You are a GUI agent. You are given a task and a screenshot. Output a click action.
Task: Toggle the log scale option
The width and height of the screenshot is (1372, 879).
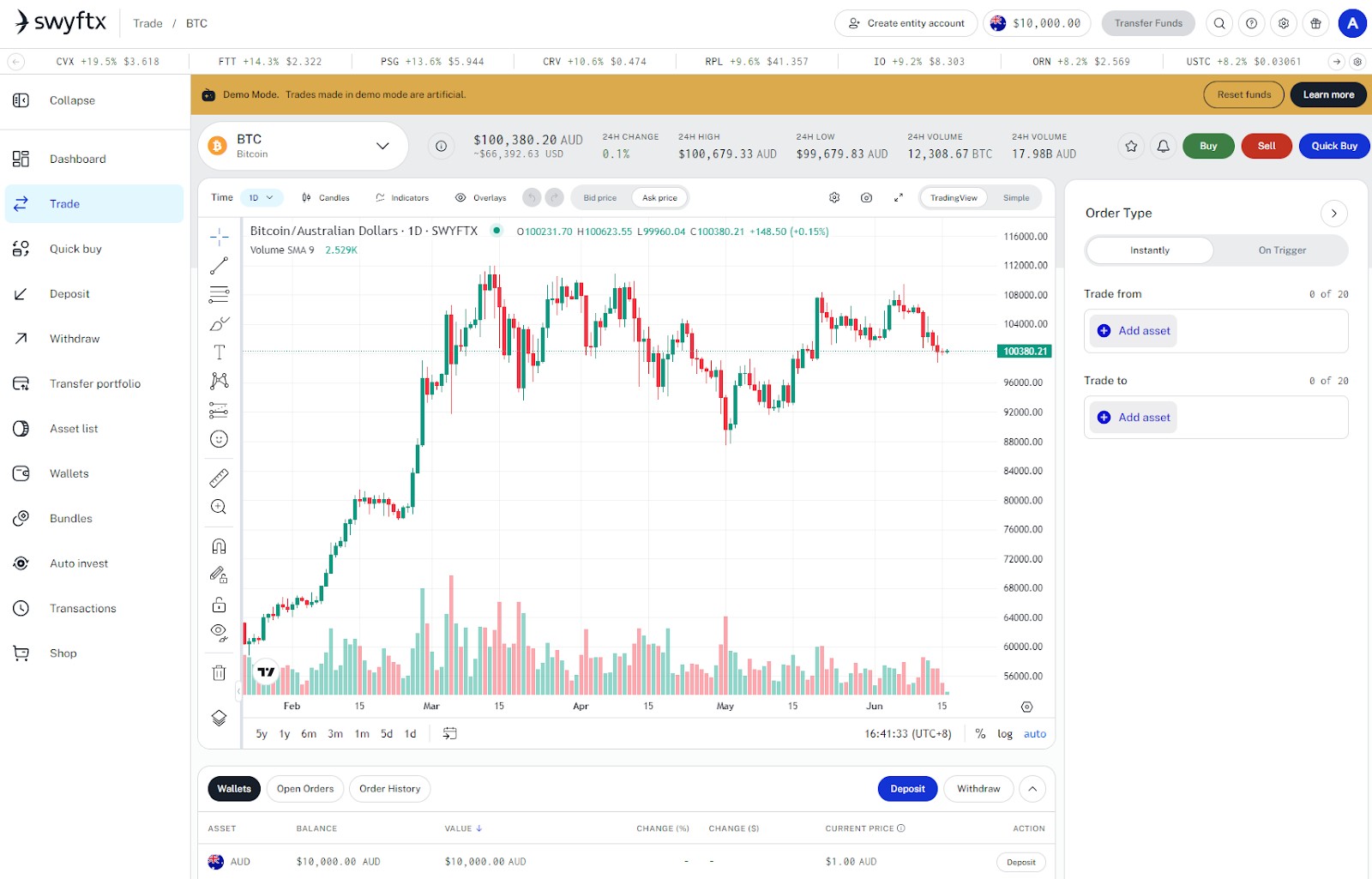tap(1005, 734)
